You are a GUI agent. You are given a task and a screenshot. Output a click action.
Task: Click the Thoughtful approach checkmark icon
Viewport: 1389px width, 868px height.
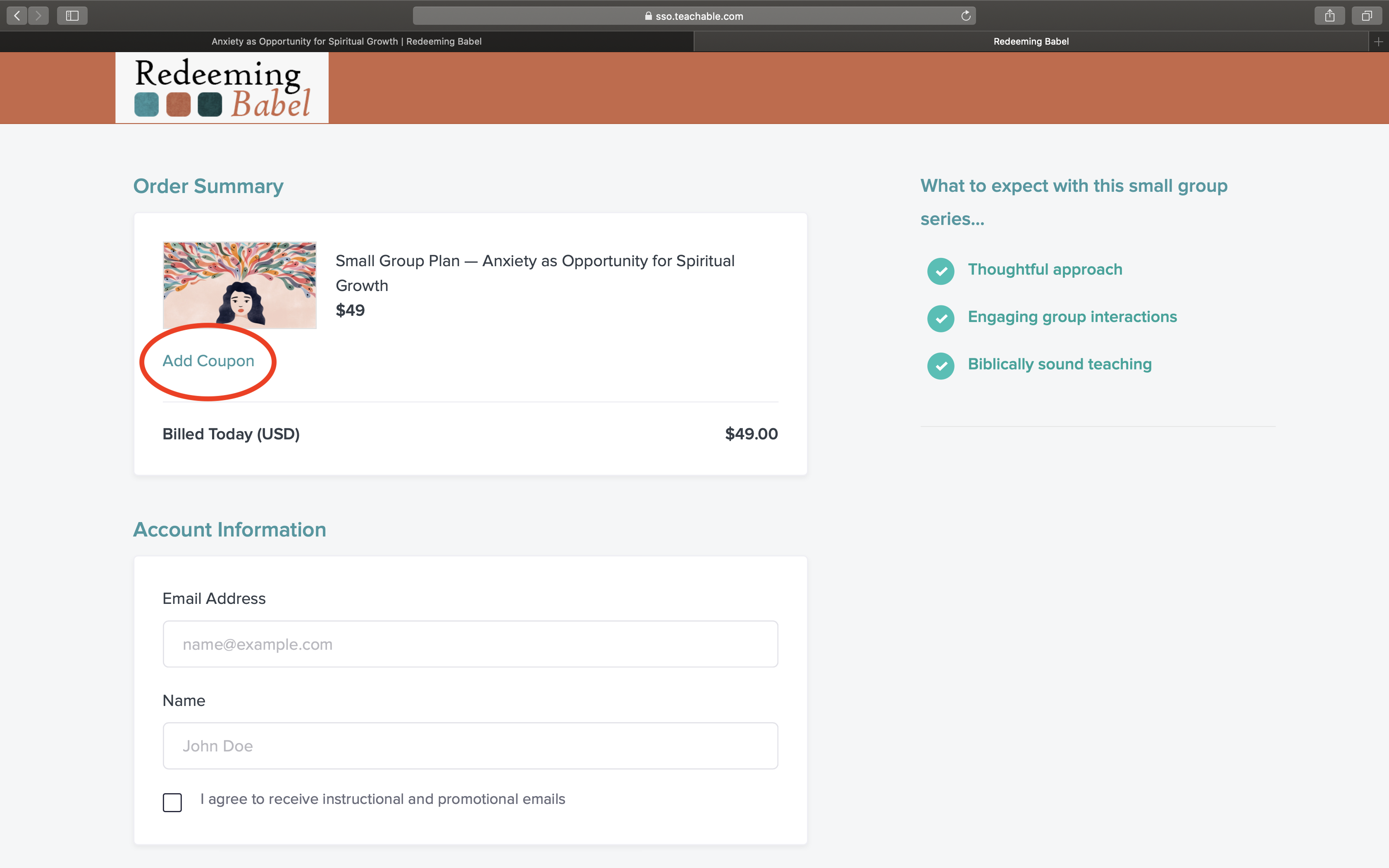pyautogui.click(x=941, y=271)
